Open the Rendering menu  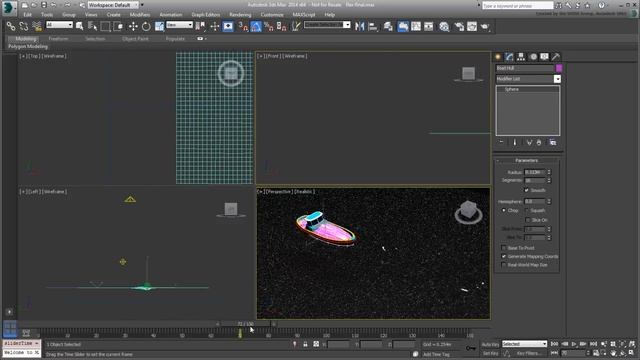240,15
